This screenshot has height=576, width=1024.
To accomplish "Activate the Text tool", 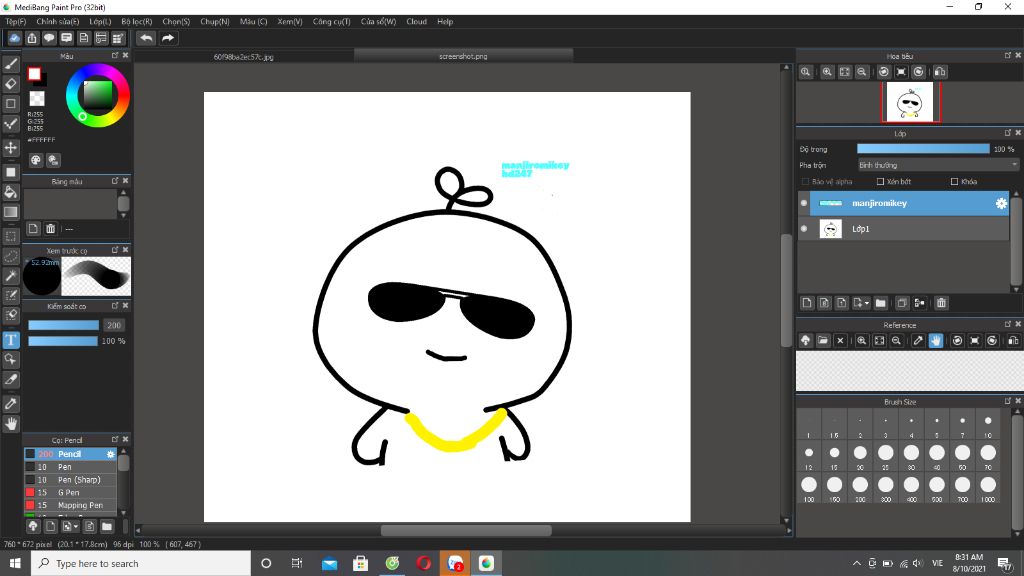I will tap(11, 340).
